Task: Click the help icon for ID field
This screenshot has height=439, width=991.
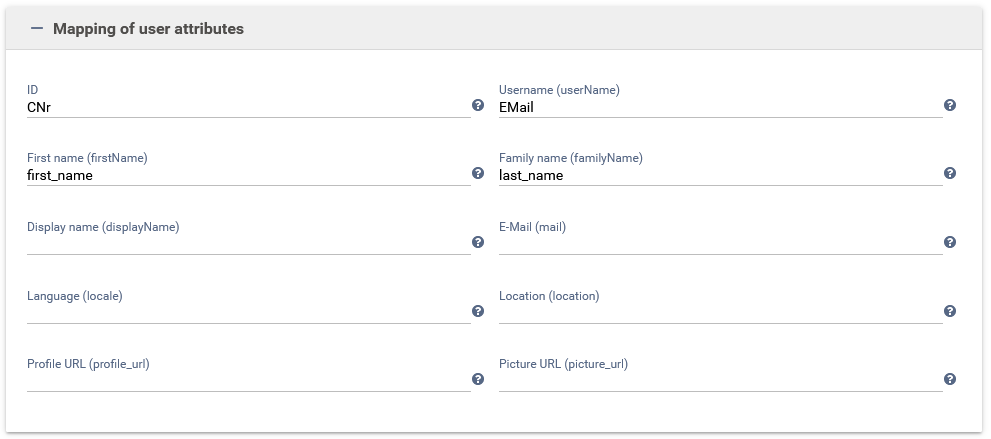Action: point(478,105)
